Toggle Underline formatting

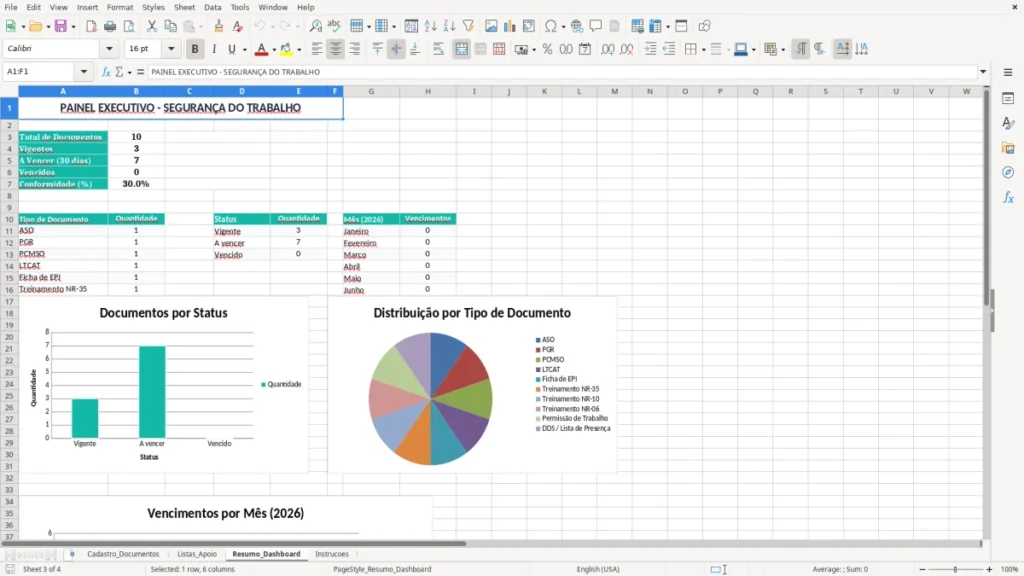pos(231,49)
